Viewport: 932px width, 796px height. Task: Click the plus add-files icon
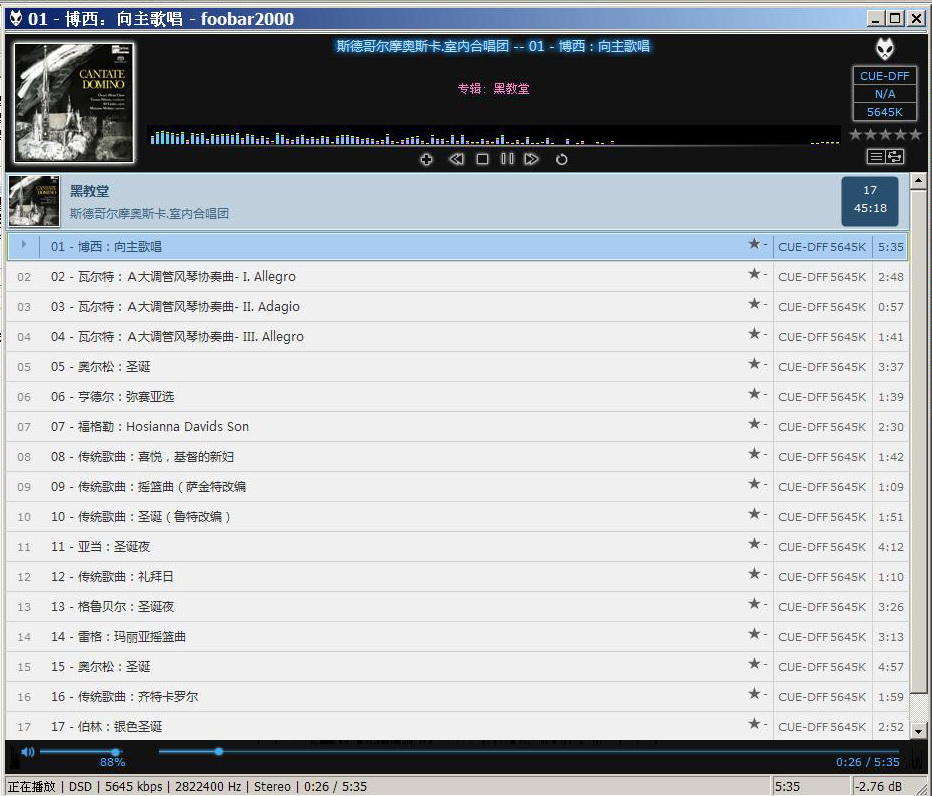pyautogui.click(x=426, y=159)
